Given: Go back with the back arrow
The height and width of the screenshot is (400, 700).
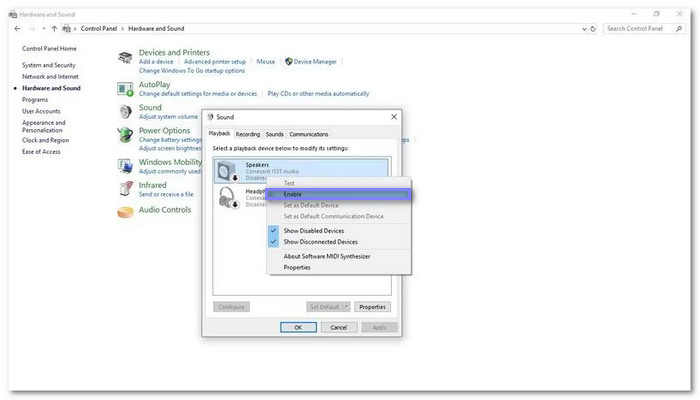Looking at the screenshot, I should click(x=17, y=29).
